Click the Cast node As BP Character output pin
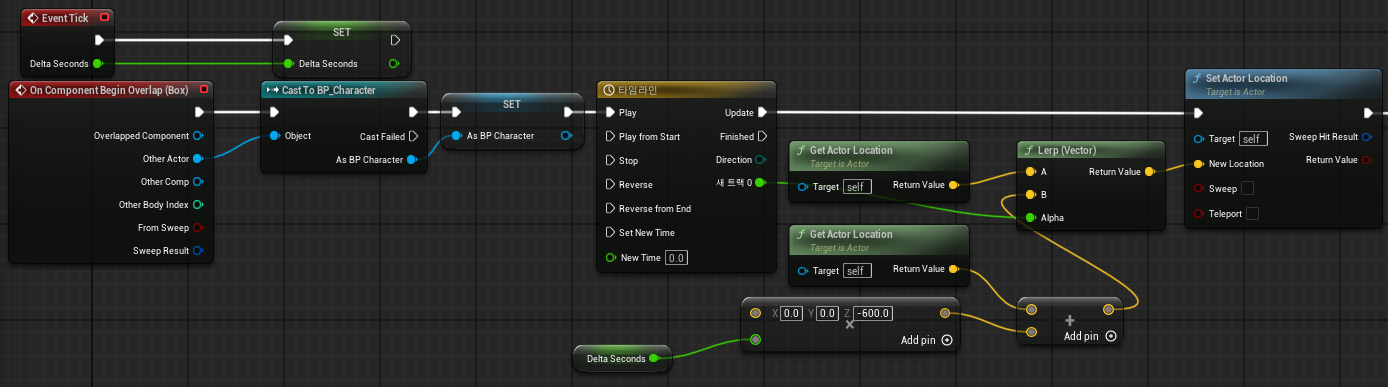The width and height of the screenshot is (1388, 387). (x=412, y=159)
